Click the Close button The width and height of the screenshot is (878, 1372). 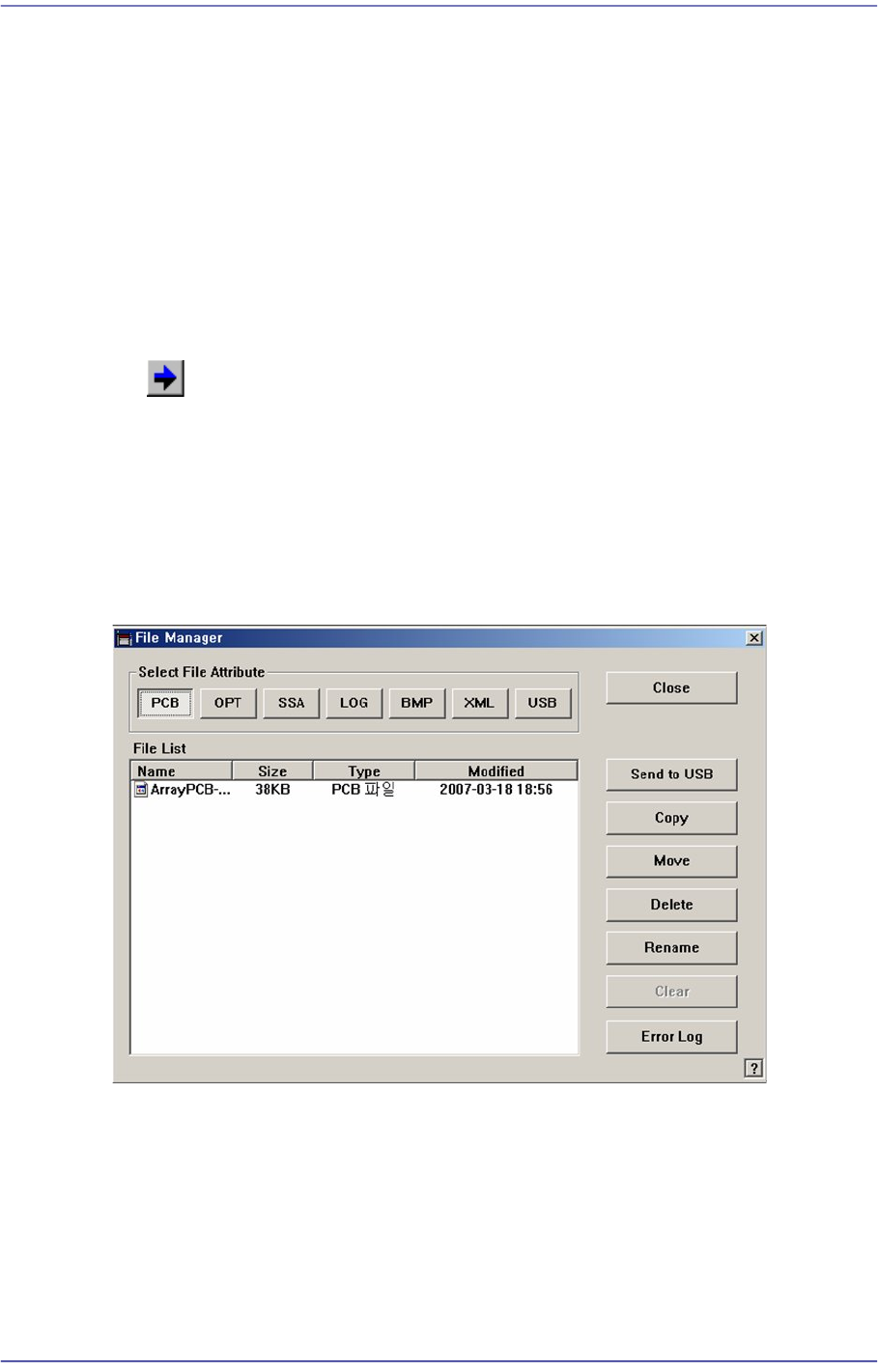[671, 687]
